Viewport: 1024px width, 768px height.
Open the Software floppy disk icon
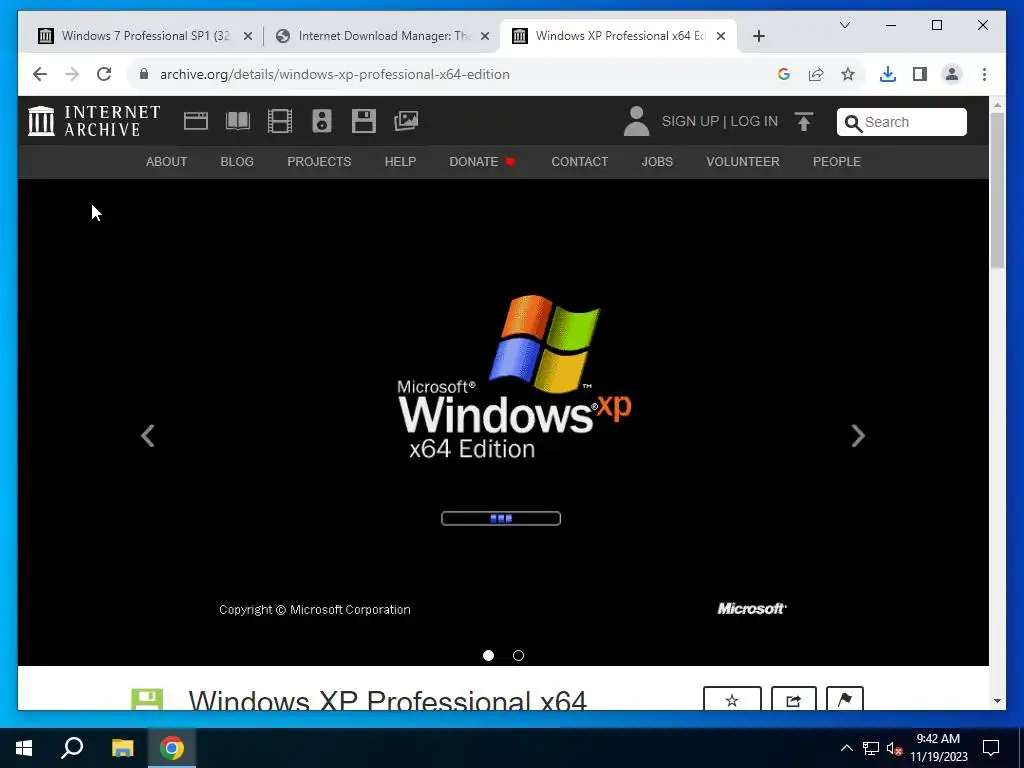coord(364,121)
